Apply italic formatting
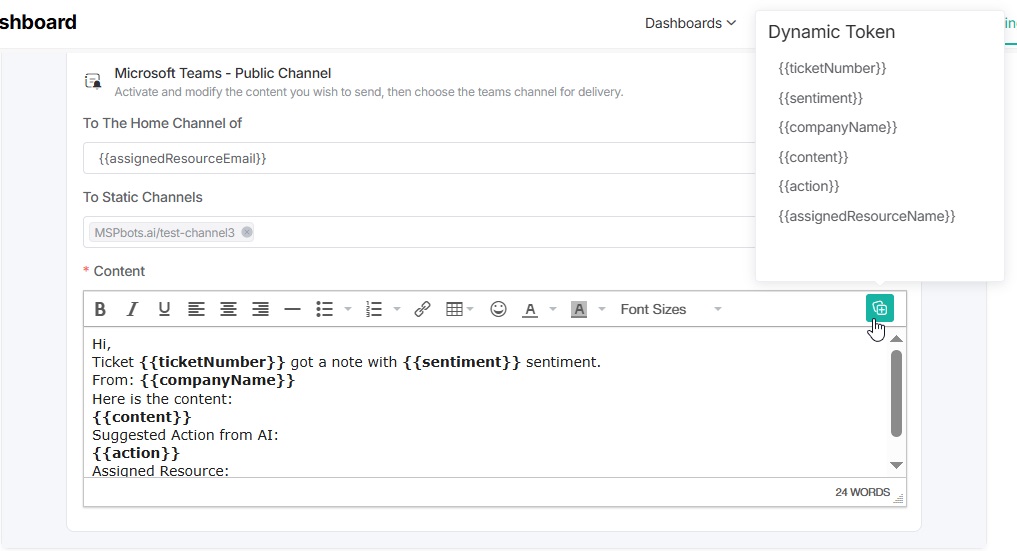 [132, 310]
